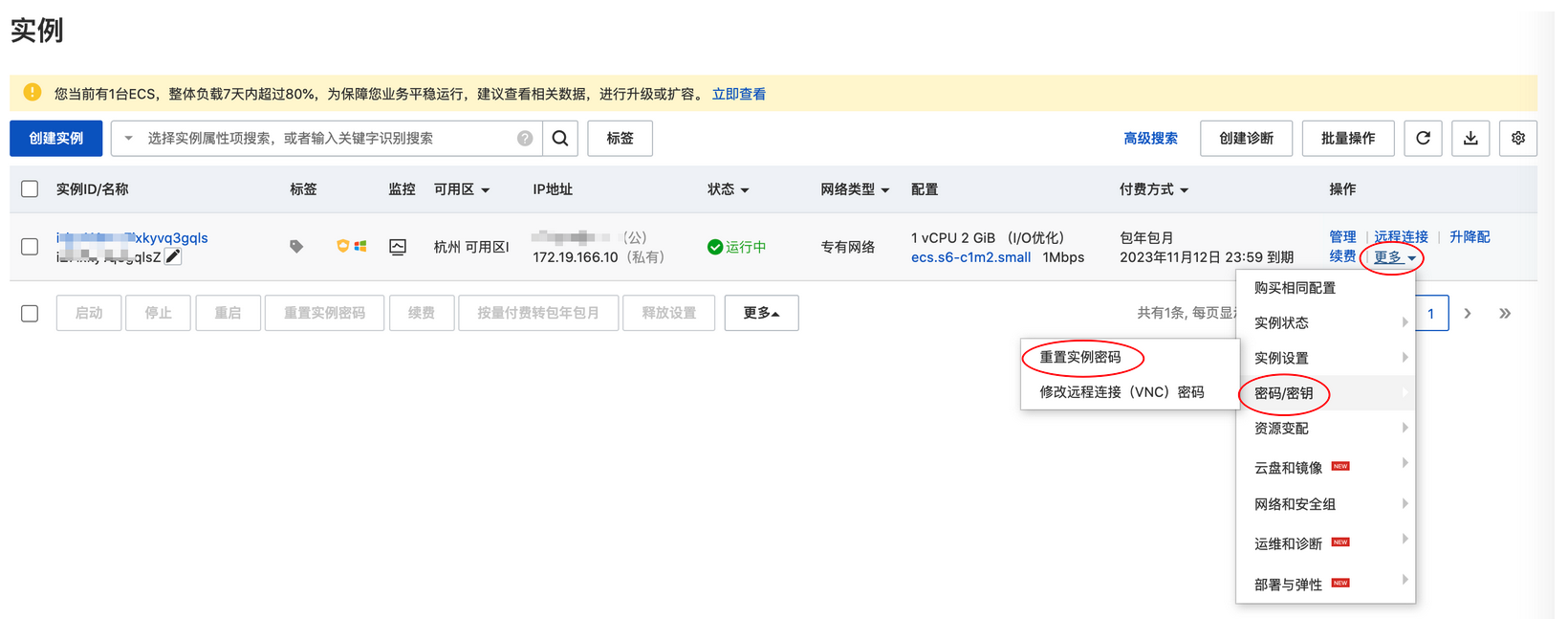Open 高级搜索 link
The image size is (1568, 641).
pyautogui.click(x=1150, y=139)
